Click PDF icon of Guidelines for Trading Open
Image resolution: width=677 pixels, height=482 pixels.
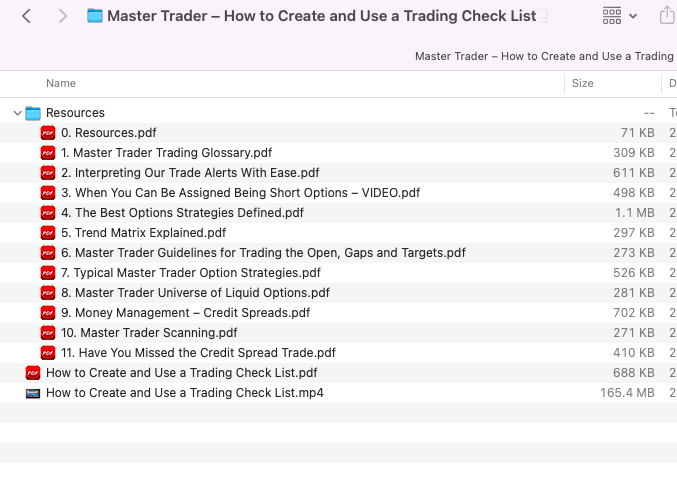pyautogui.click(x=48, y=253)
